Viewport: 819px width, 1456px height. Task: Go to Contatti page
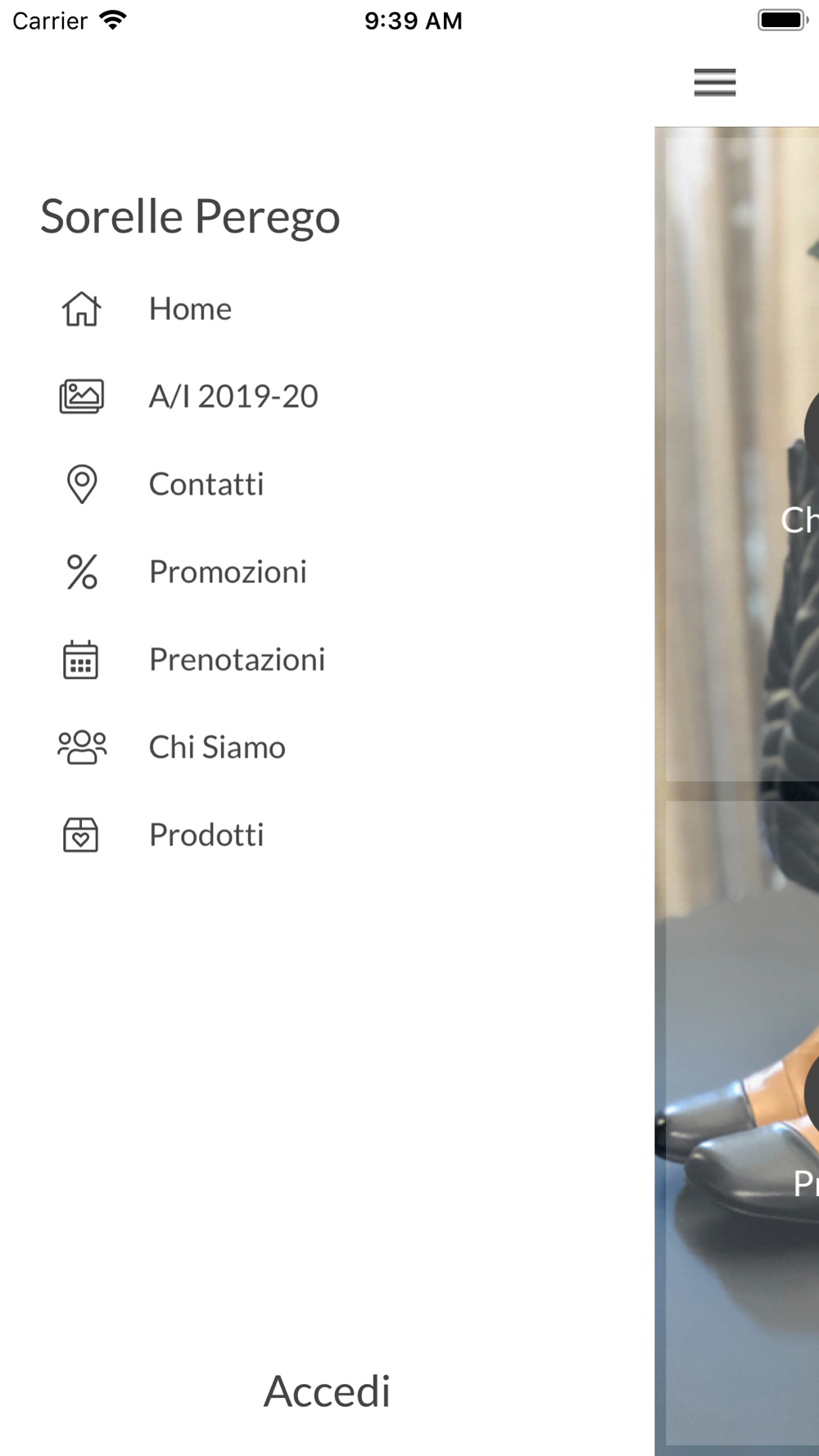(206, 484)
